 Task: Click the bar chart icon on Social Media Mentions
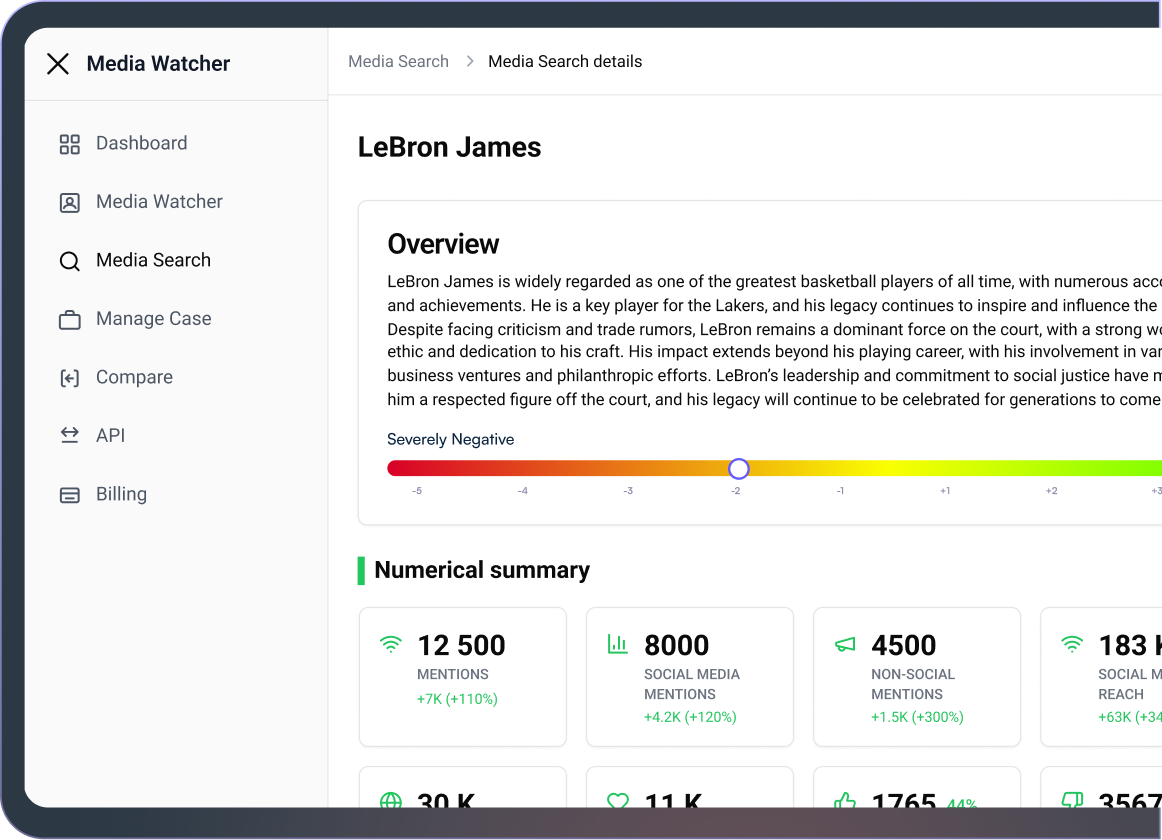point(617,644)
